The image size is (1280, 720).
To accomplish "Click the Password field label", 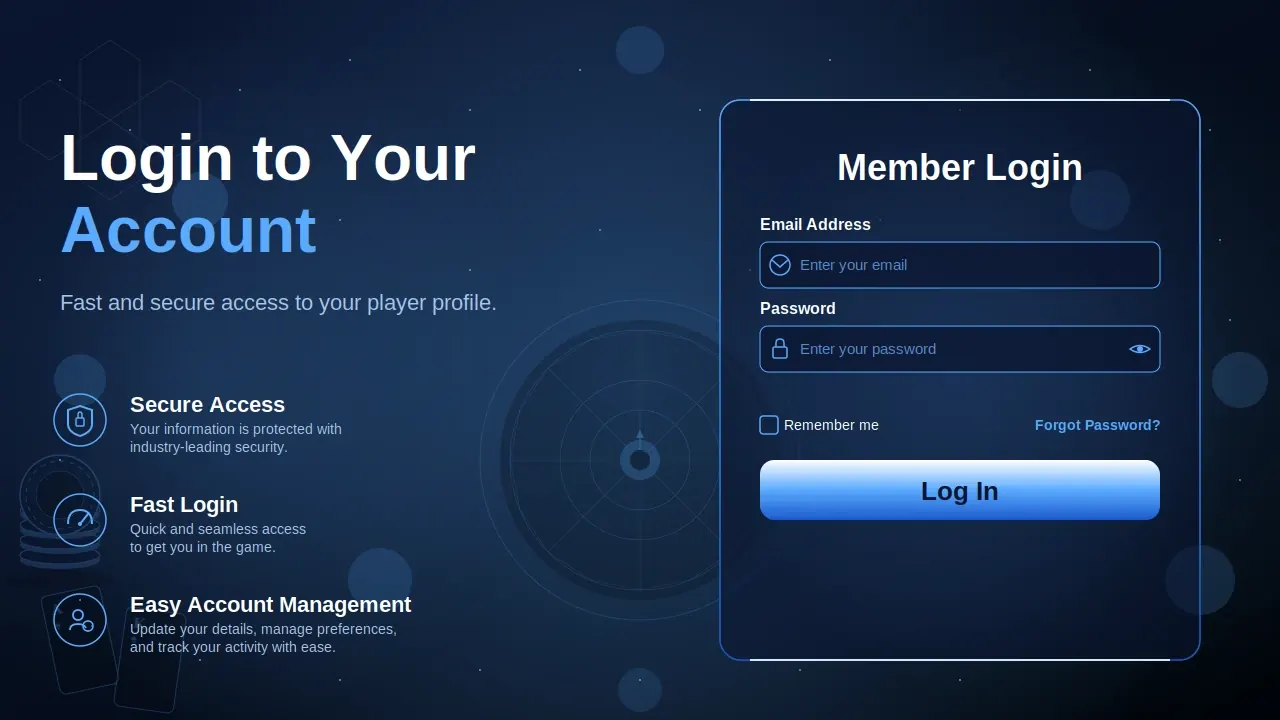I will (798, 309).
